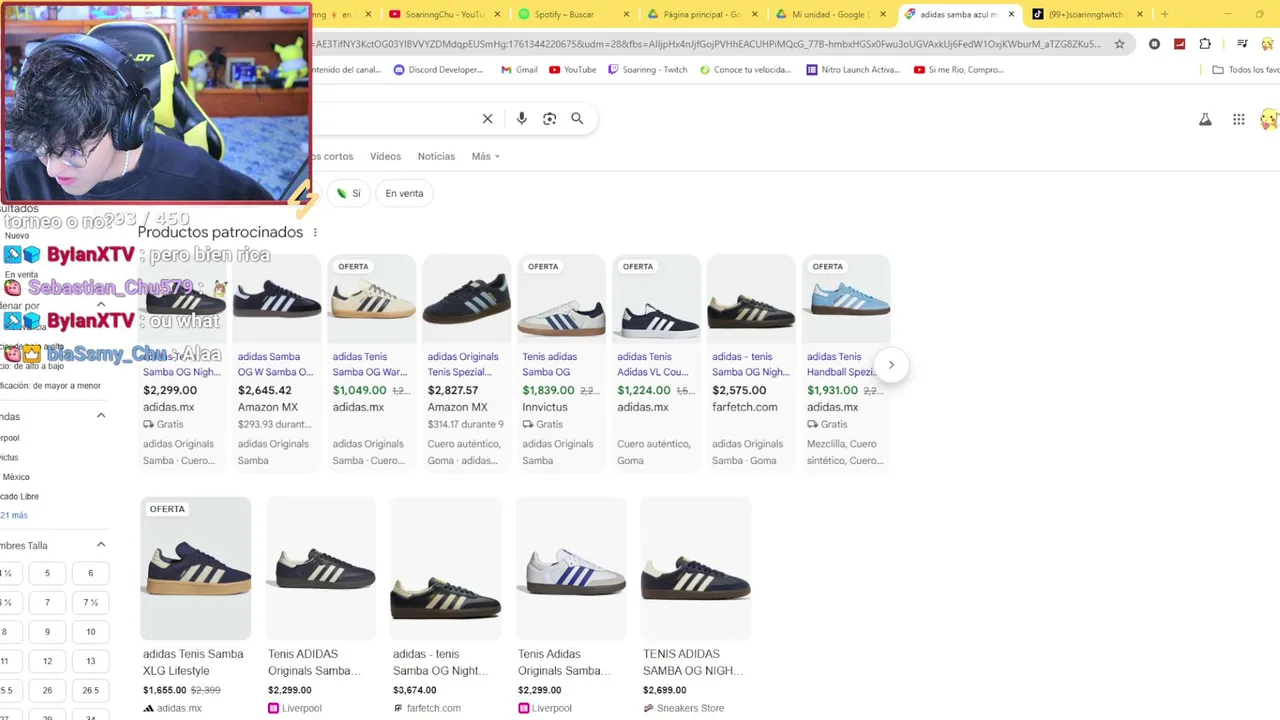The image size is (1280, 720).
Task: Open the Gmail bookmark
Action: tap(519, 70)
